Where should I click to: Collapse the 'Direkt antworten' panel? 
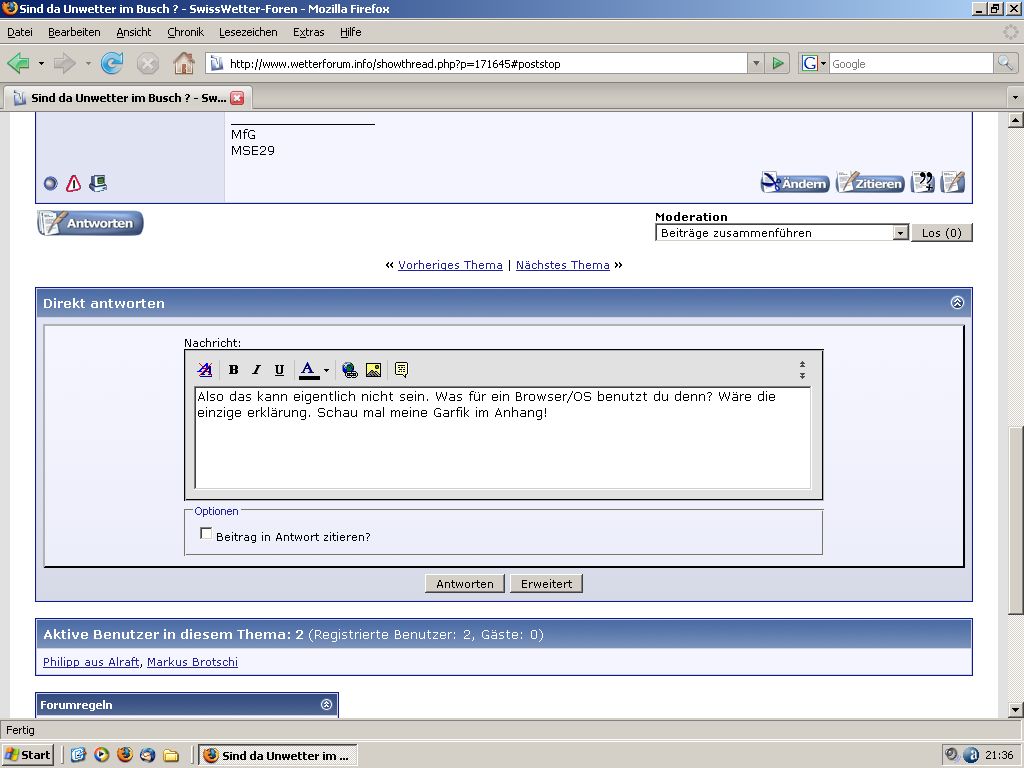point(957,303)
